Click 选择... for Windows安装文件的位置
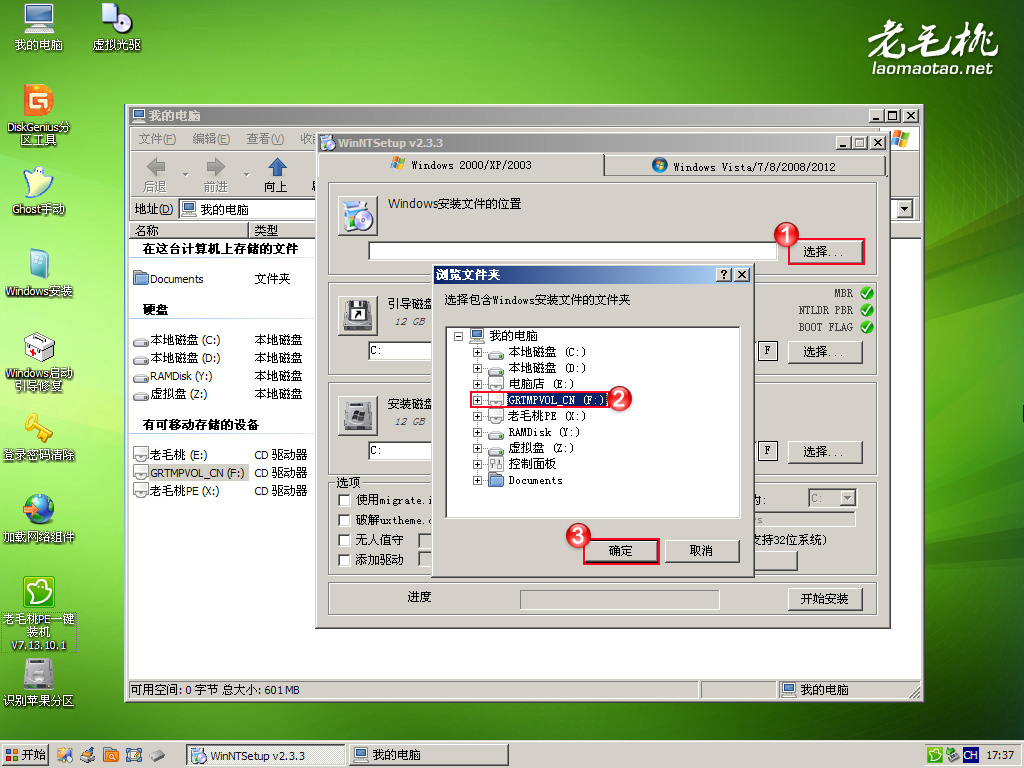Screen dimensions: 1024x768 pyautogui.click(x=824, y=251)
